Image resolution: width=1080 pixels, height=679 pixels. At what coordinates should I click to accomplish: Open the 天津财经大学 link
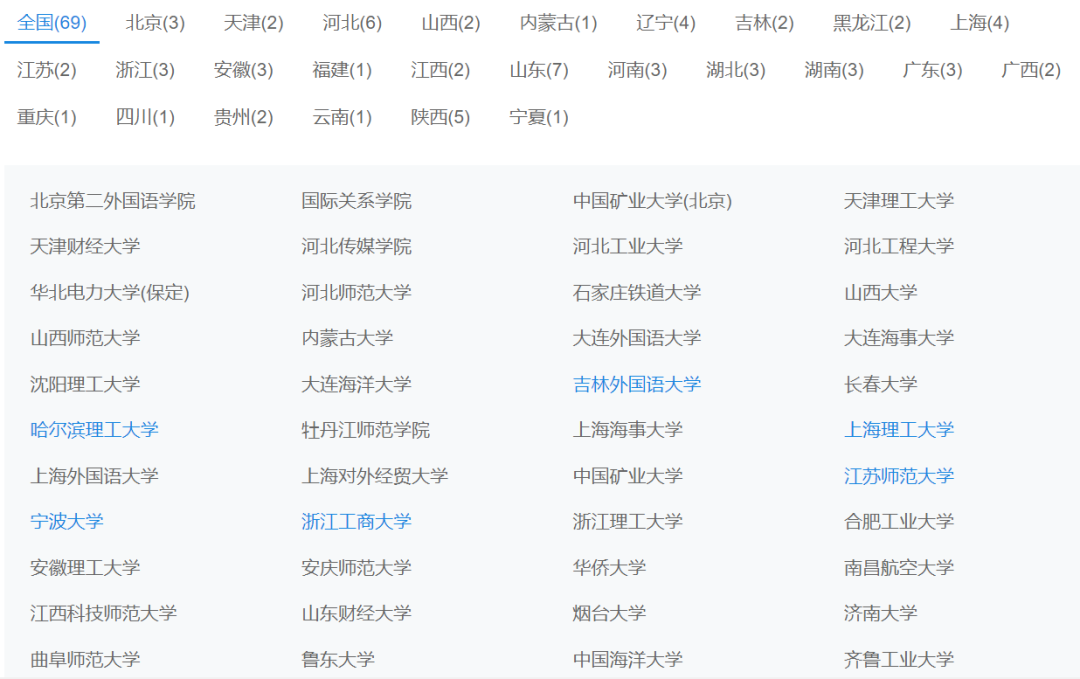pyautogui.click(x=85, y=247)
